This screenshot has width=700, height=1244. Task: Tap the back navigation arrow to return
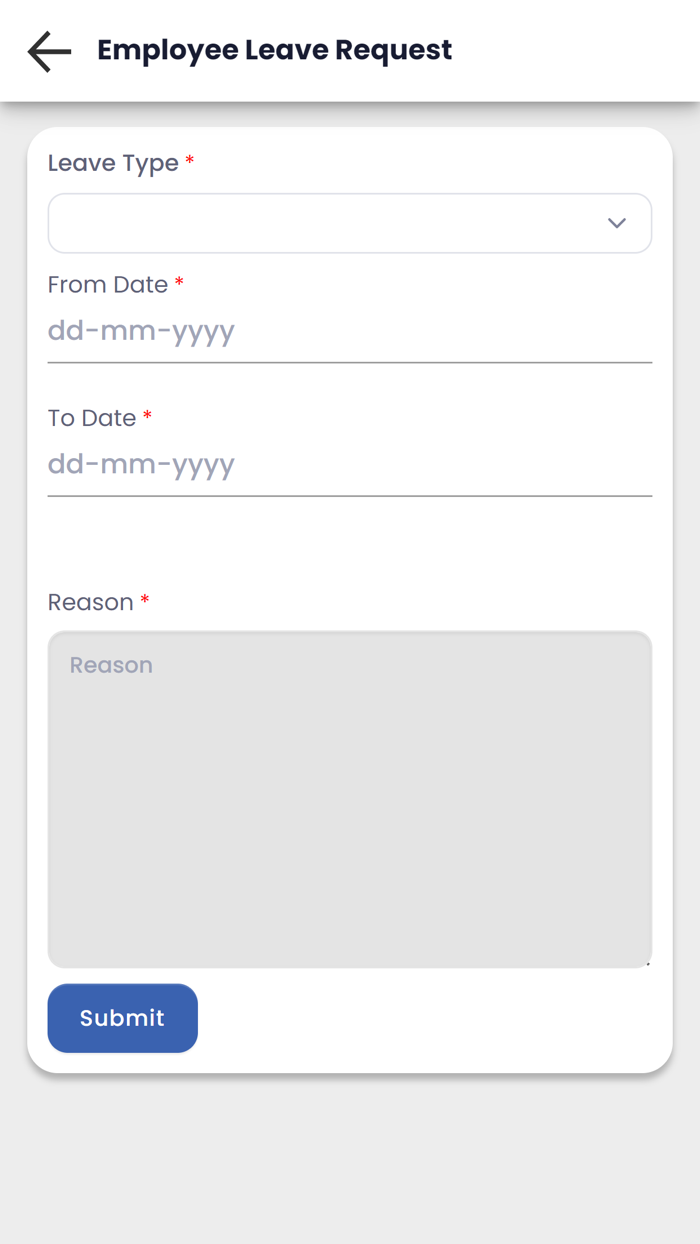pyautogui.click(x=47, y=51)
